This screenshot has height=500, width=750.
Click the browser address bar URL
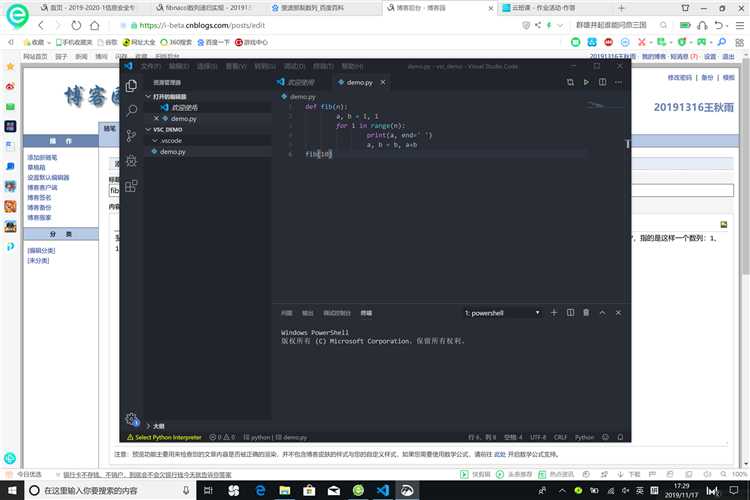click(x=202, y=25)
